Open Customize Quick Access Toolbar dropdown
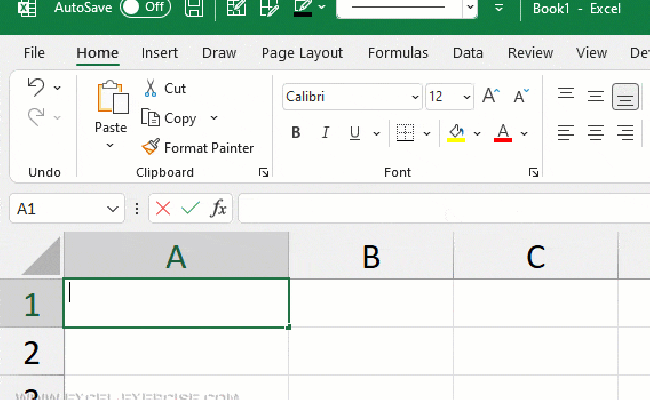Viewport: 650px width, 400px height. (x=499, y=8)
